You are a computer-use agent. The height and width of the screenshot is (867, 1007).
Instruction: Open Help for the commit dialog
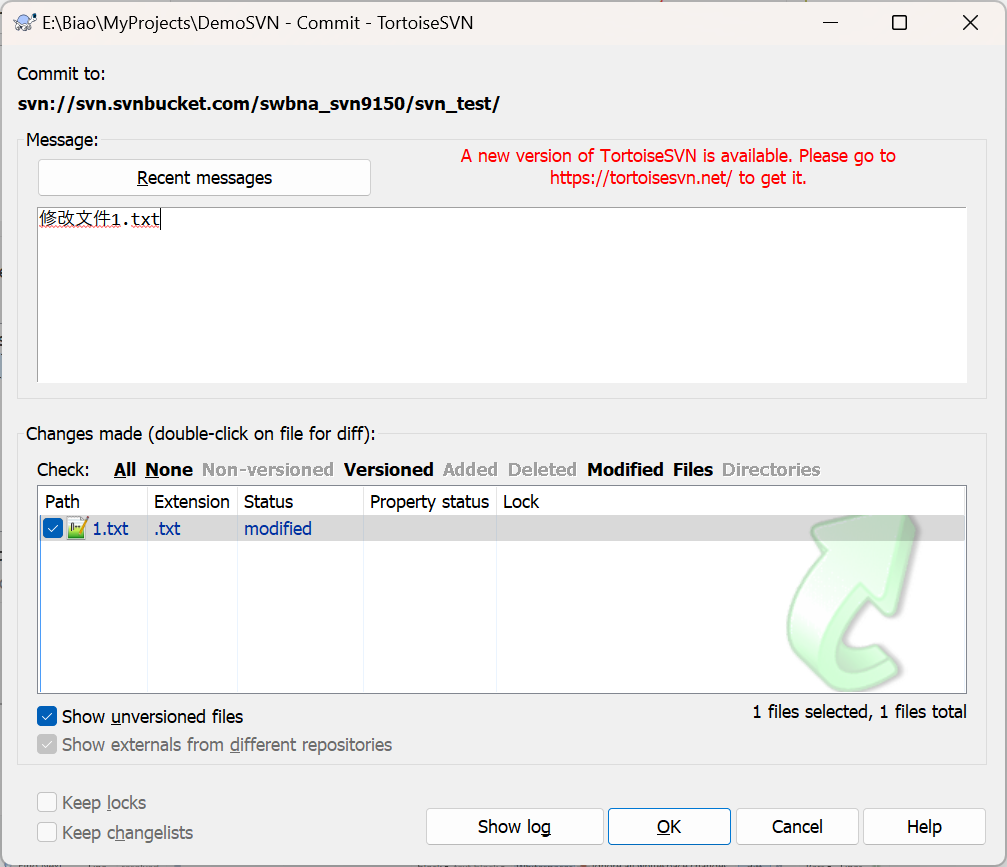(924, 827)
